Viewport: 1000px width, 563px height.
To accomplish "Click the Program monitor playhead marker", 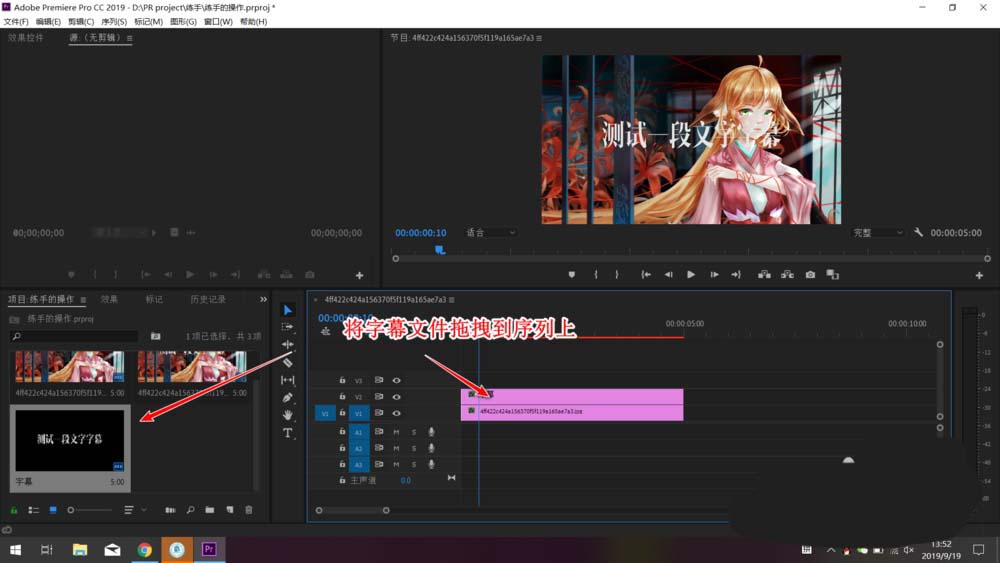I will click(x=440, y=250).
